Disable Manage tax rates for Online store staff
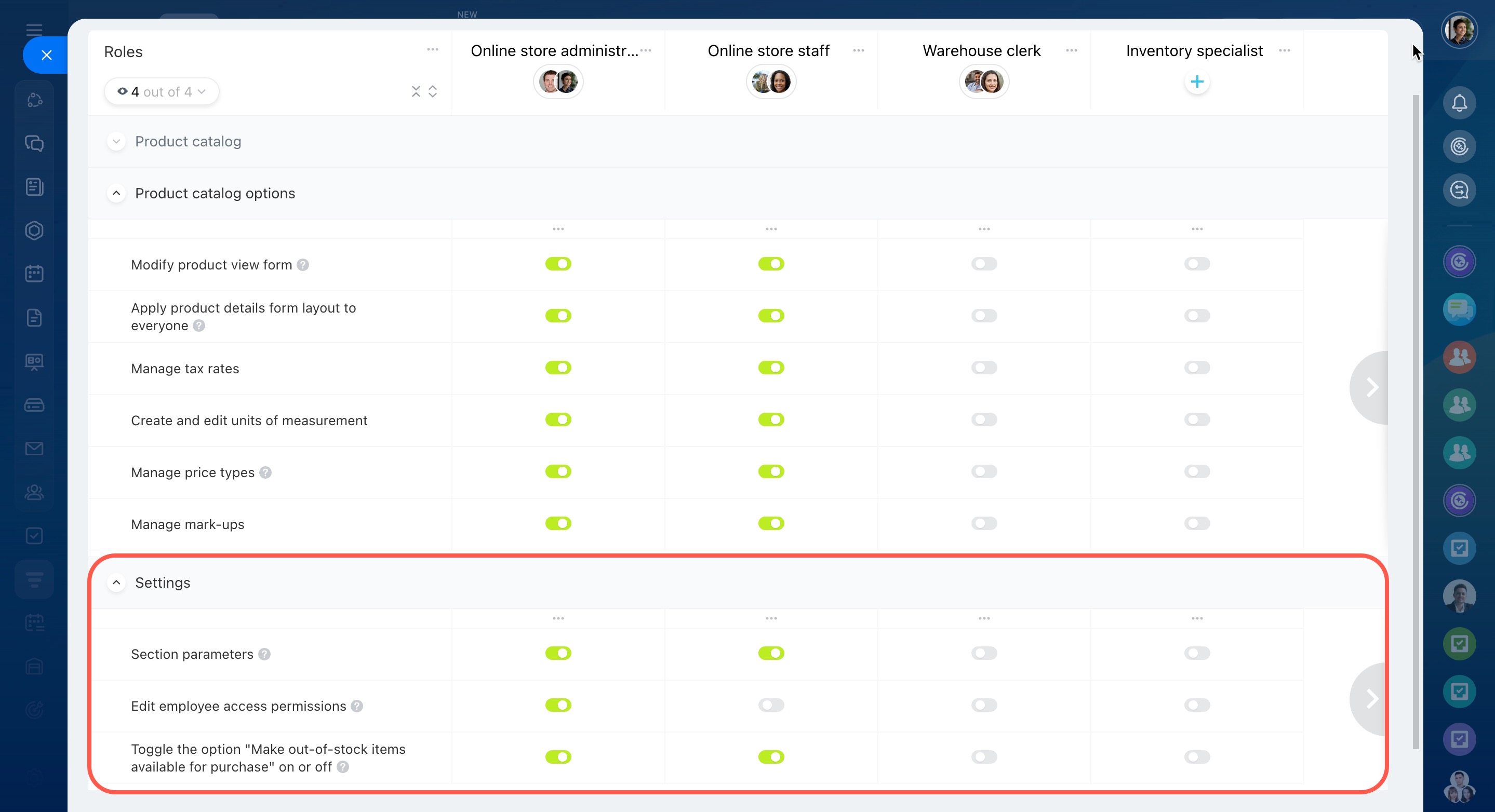This screenshot has height=812, width=1495. tap(771, 368)
